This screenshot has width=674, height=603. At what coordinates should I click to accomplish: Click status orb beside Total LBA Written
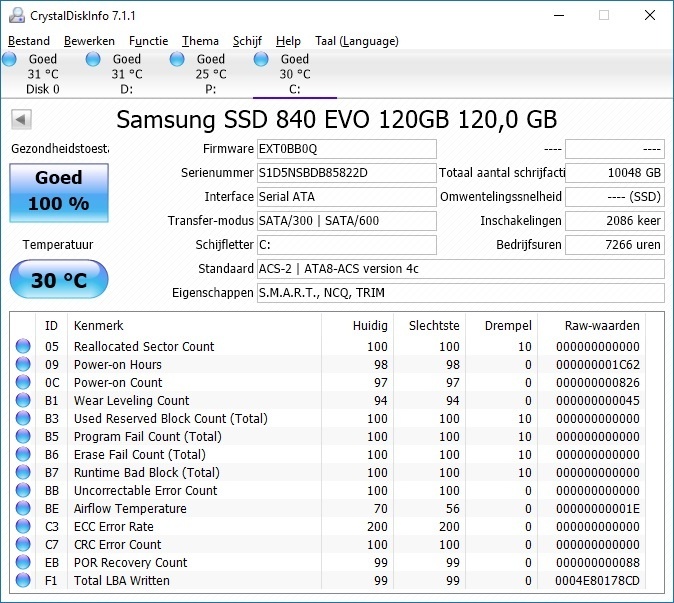pyautogui.click(x=23, y=581)
